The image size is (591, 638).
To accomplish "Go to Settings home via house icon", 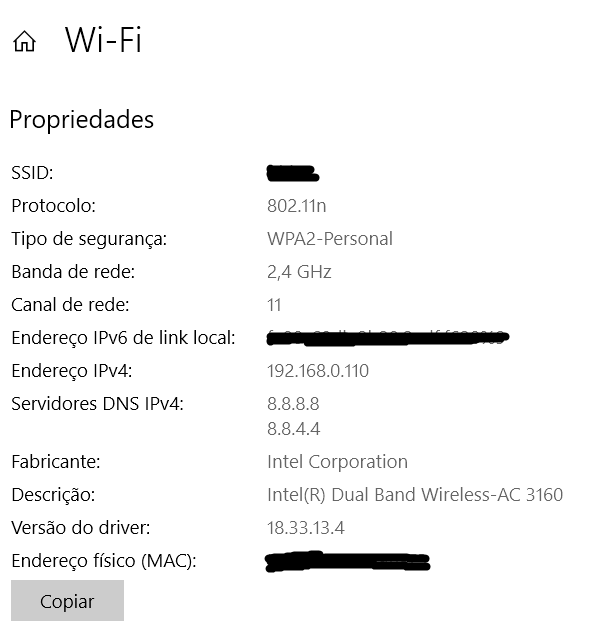I will click(24, 42).
